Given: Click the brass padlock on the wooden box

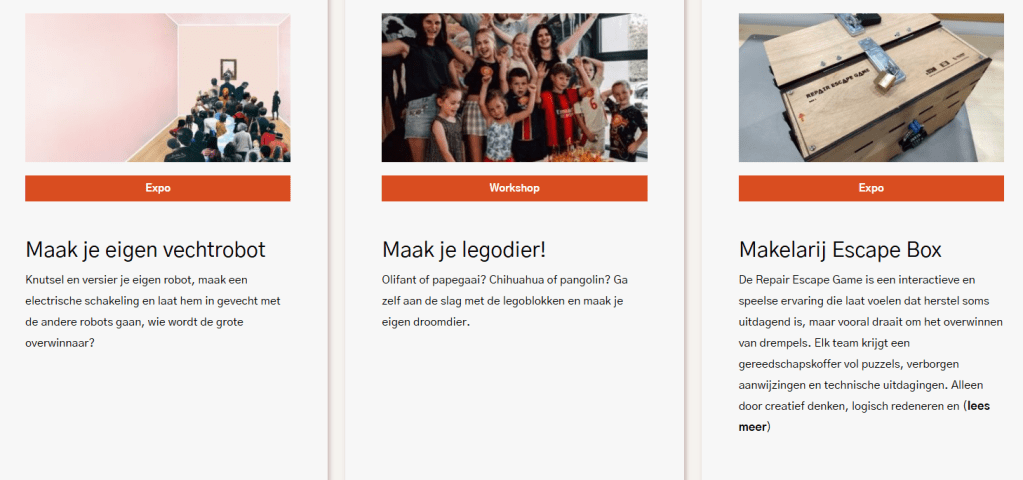Looking at the screenshot, I should coord(887,82).
